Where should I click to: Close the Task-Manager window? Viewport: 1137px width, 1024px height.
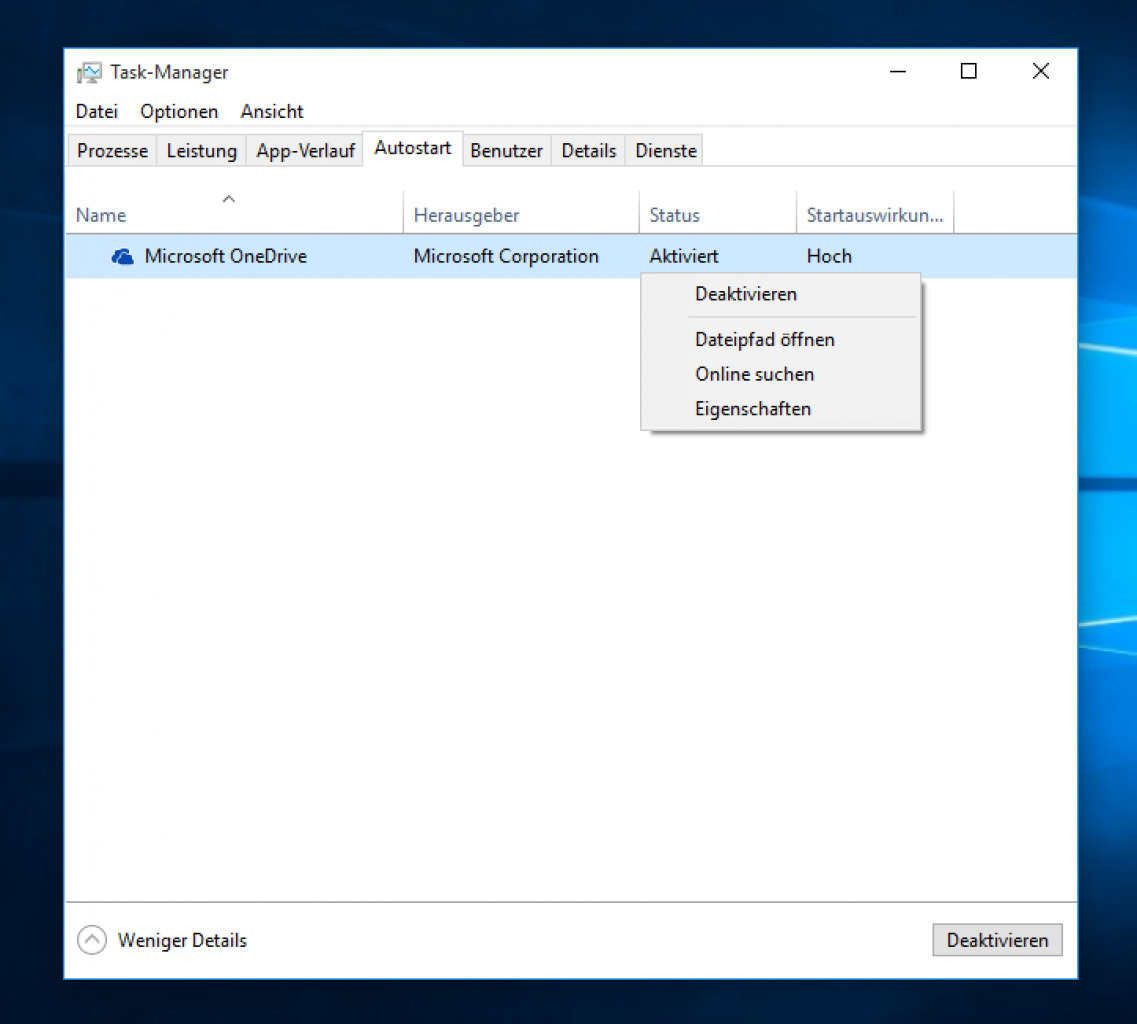tap(1041, 71)
